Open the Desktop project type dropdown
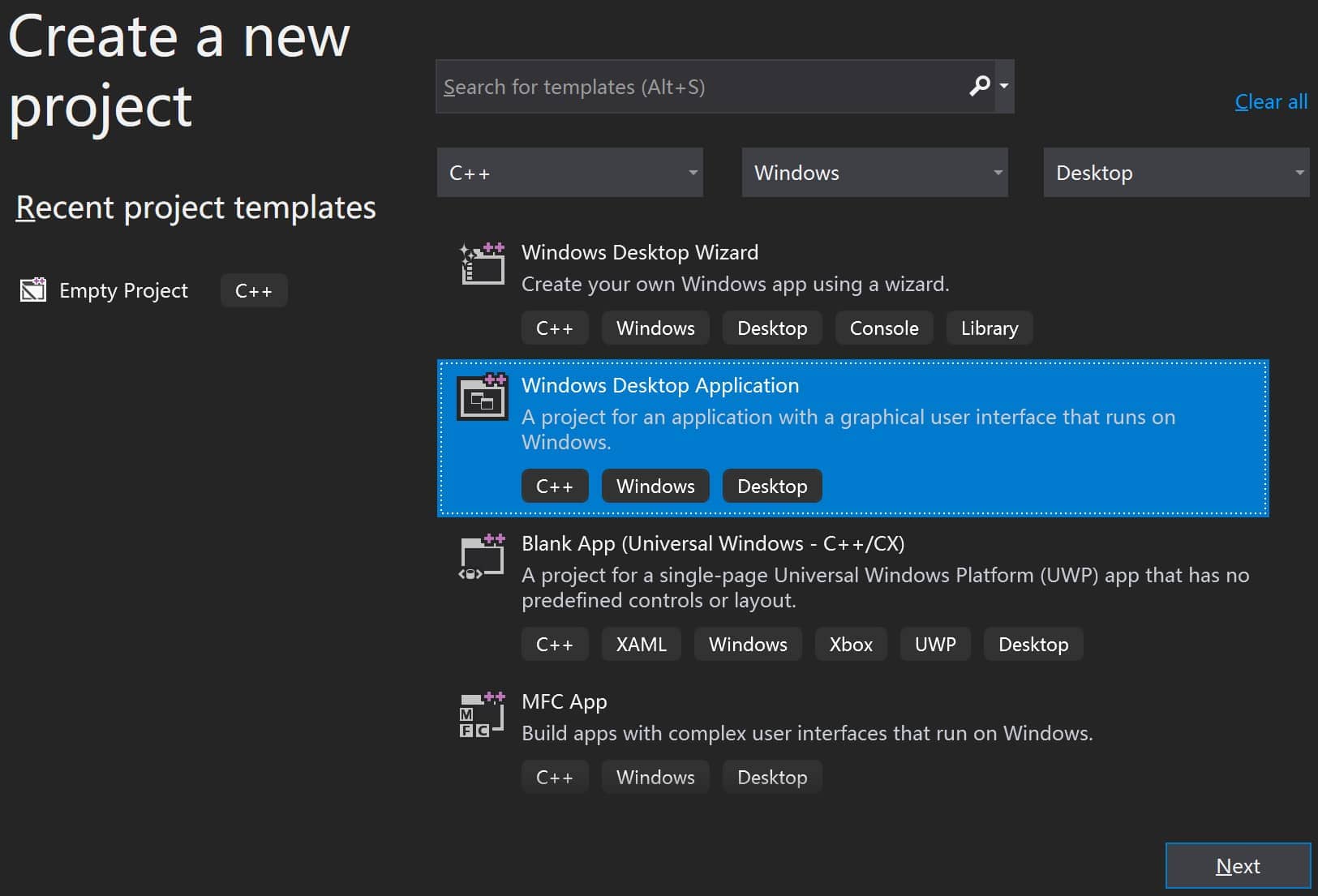1318x896 pixels. (1176, 173)
